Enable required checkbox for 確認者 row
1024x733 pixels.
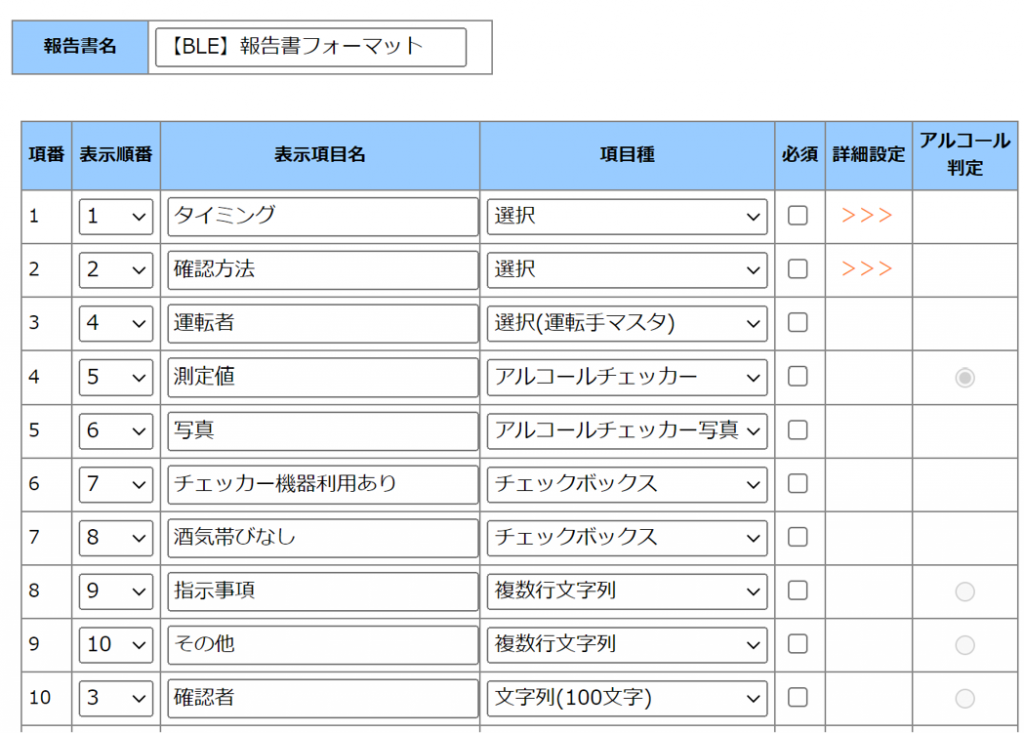click(798, 697)
